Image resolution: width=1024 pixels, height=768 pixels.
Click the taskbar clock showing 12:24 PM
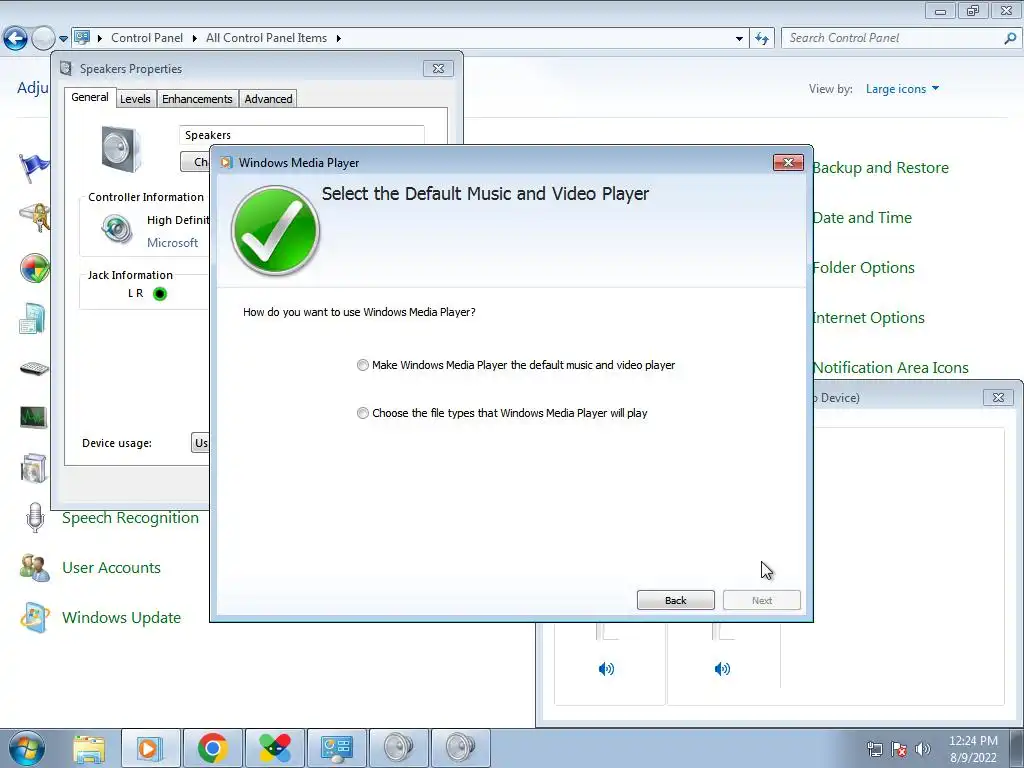[x=973, y=749]
